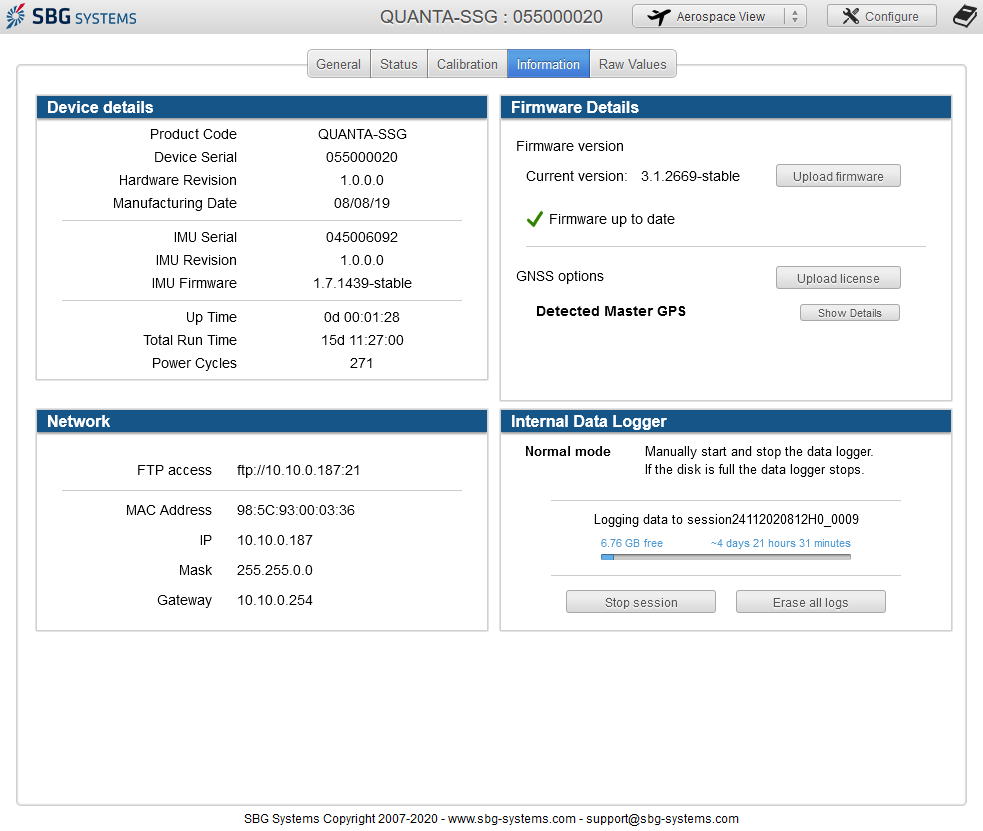Click the Hardware Revision value 1.0.0.0
The image size is (983, 831).
pyautogui.click(x=362, y=180)
